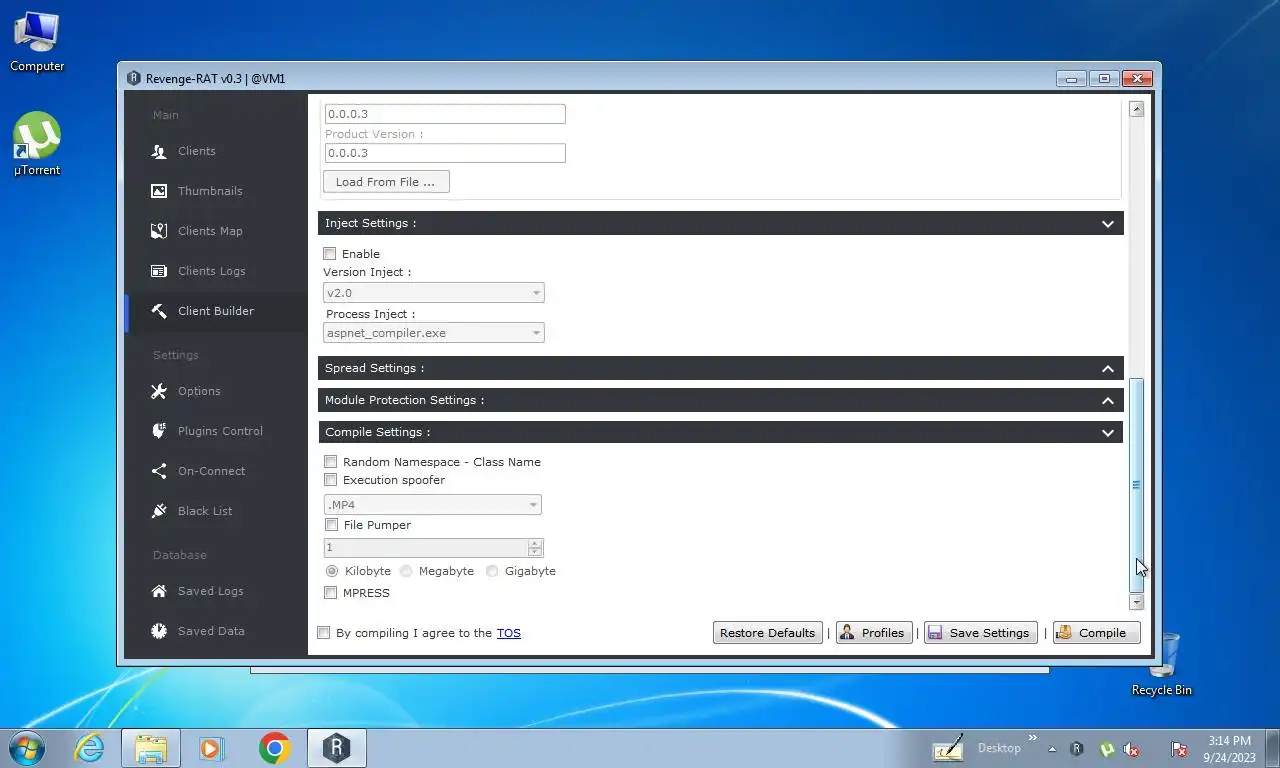Click the Thumbnails picture icon
Viewport: 1280px width, 768px height.
coord(159,191)
